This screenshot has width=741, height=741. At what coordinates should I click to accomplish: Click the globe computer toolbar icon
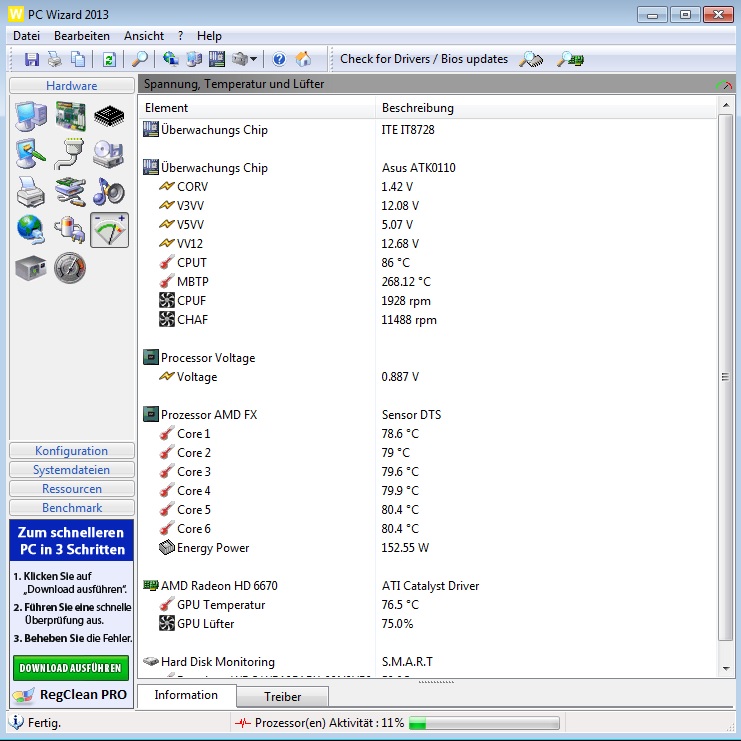[171, 60]
